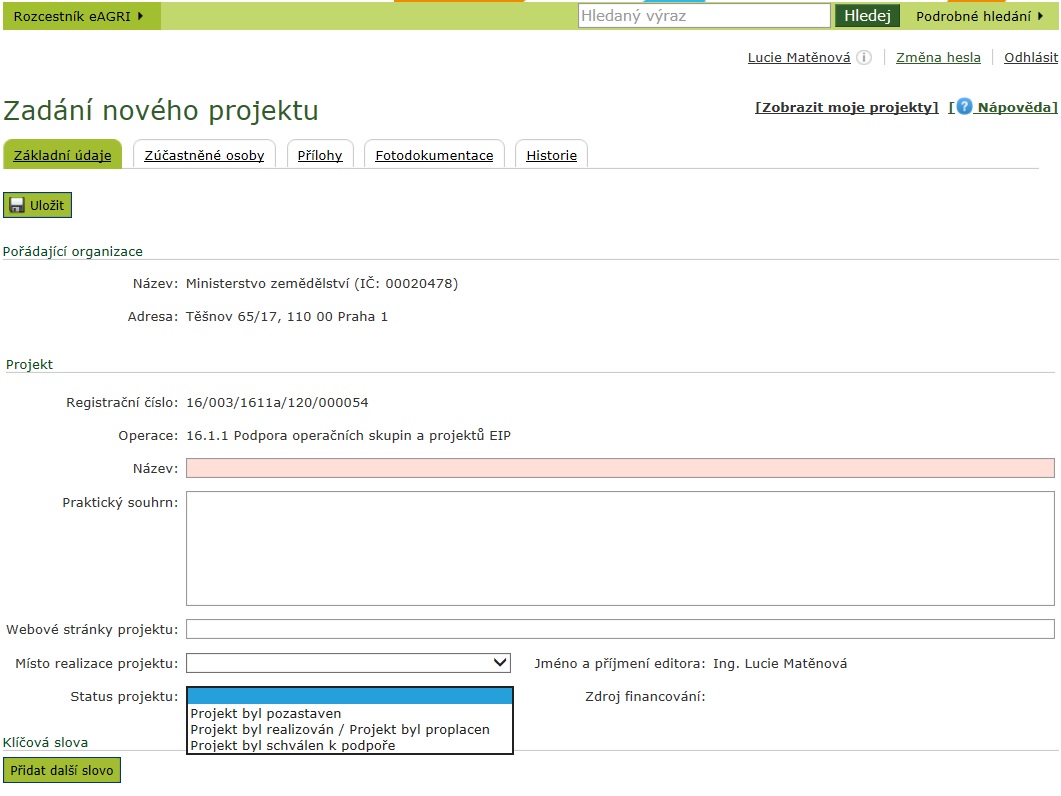The width and height of the screenshot is (1061, 796).
Task: Focus the pink Název input field
Action: tap(620, 468)
